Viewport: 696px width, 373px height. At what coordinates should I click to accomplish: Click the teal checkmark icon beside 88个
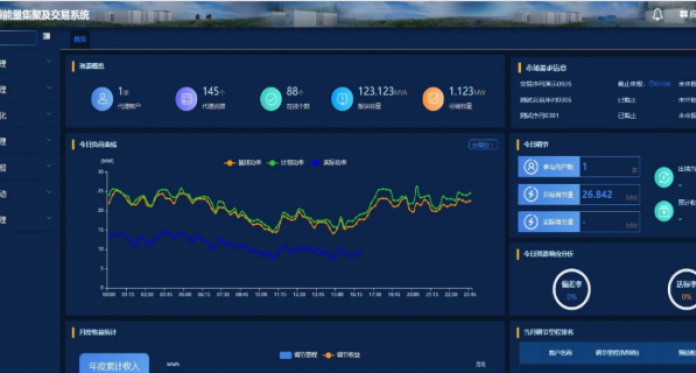point(271,99)
